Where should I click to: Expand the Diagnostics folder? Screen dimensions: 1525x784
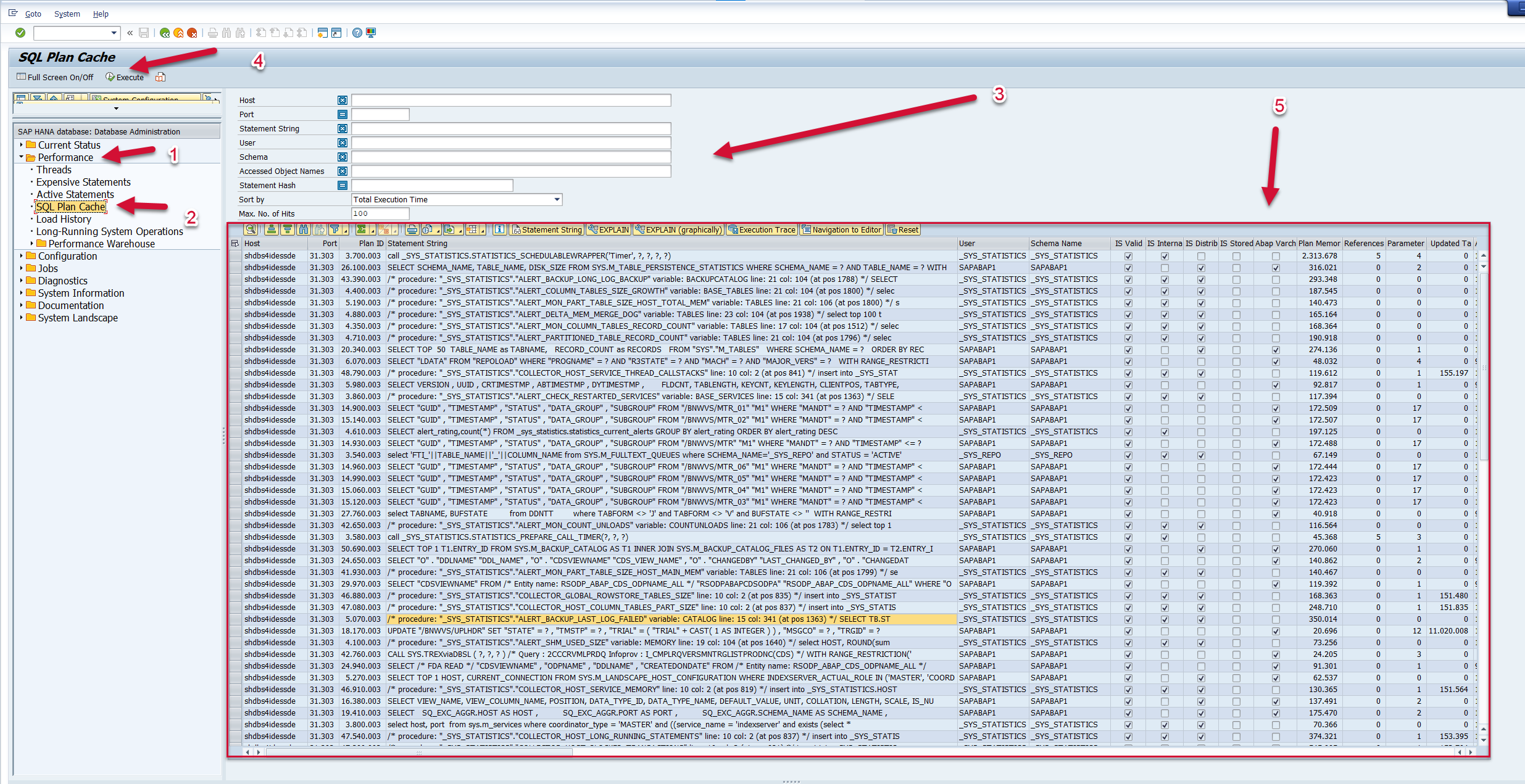pyautogui.click(x=21, y=281)
